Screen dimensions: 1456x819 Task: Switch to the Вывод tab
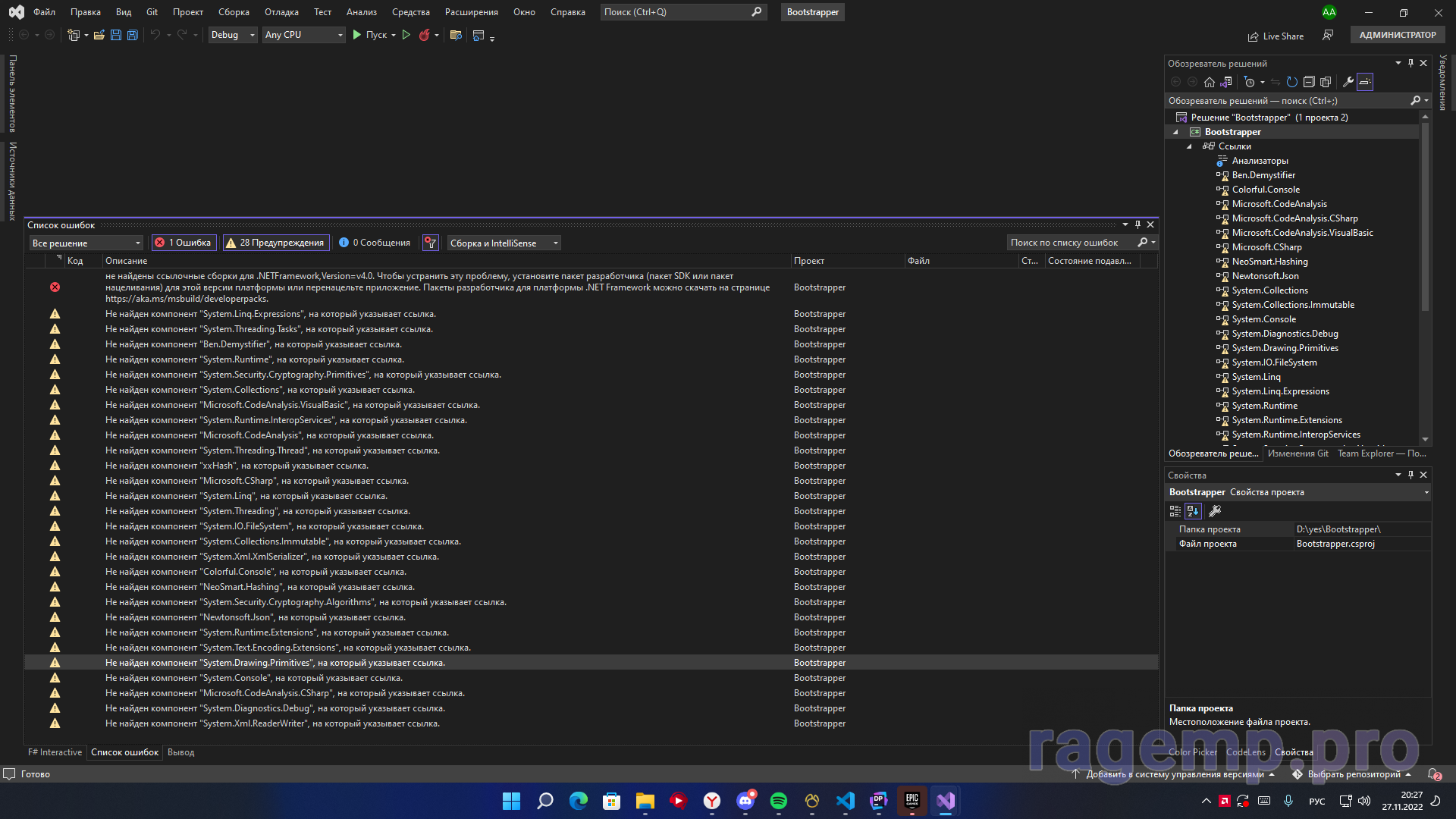(180, 752)
